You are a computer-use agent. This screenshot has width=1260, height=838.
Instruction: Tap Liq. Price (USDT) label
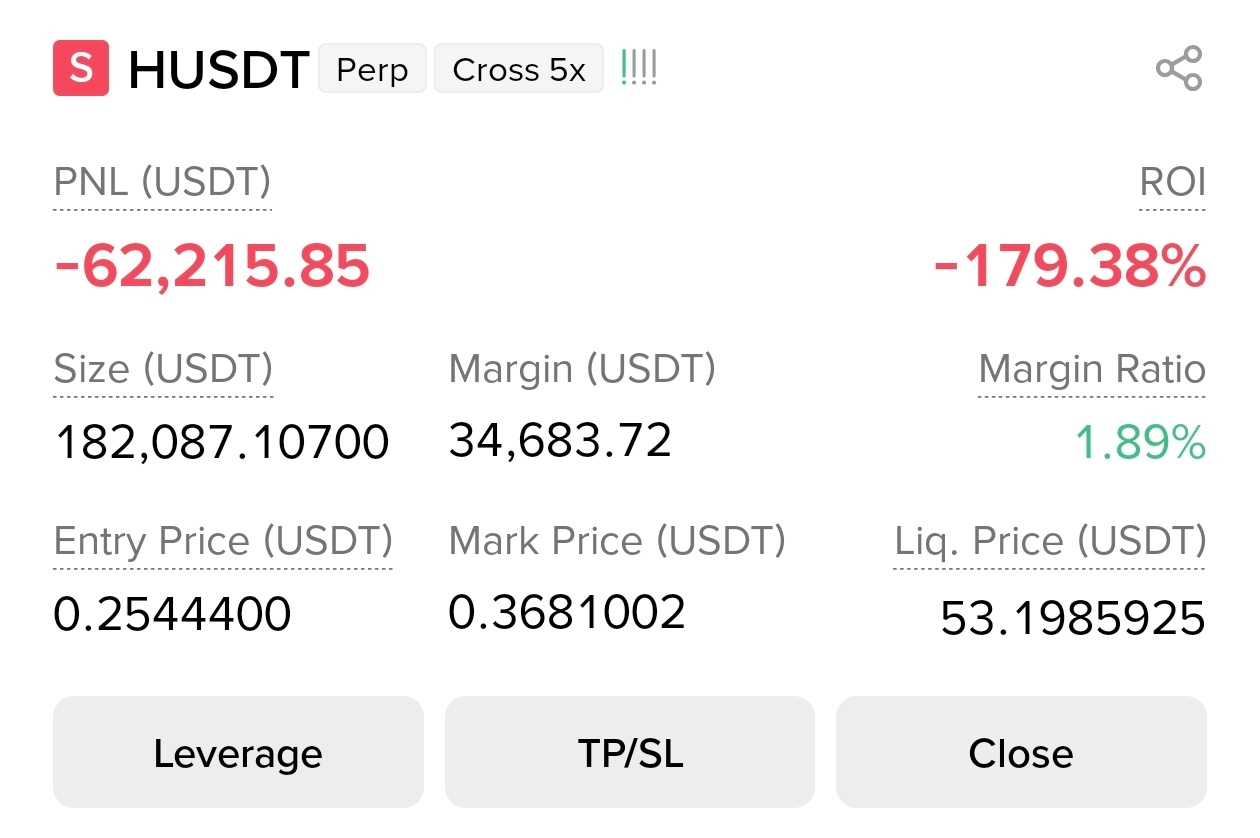(x=1050, y=541)
